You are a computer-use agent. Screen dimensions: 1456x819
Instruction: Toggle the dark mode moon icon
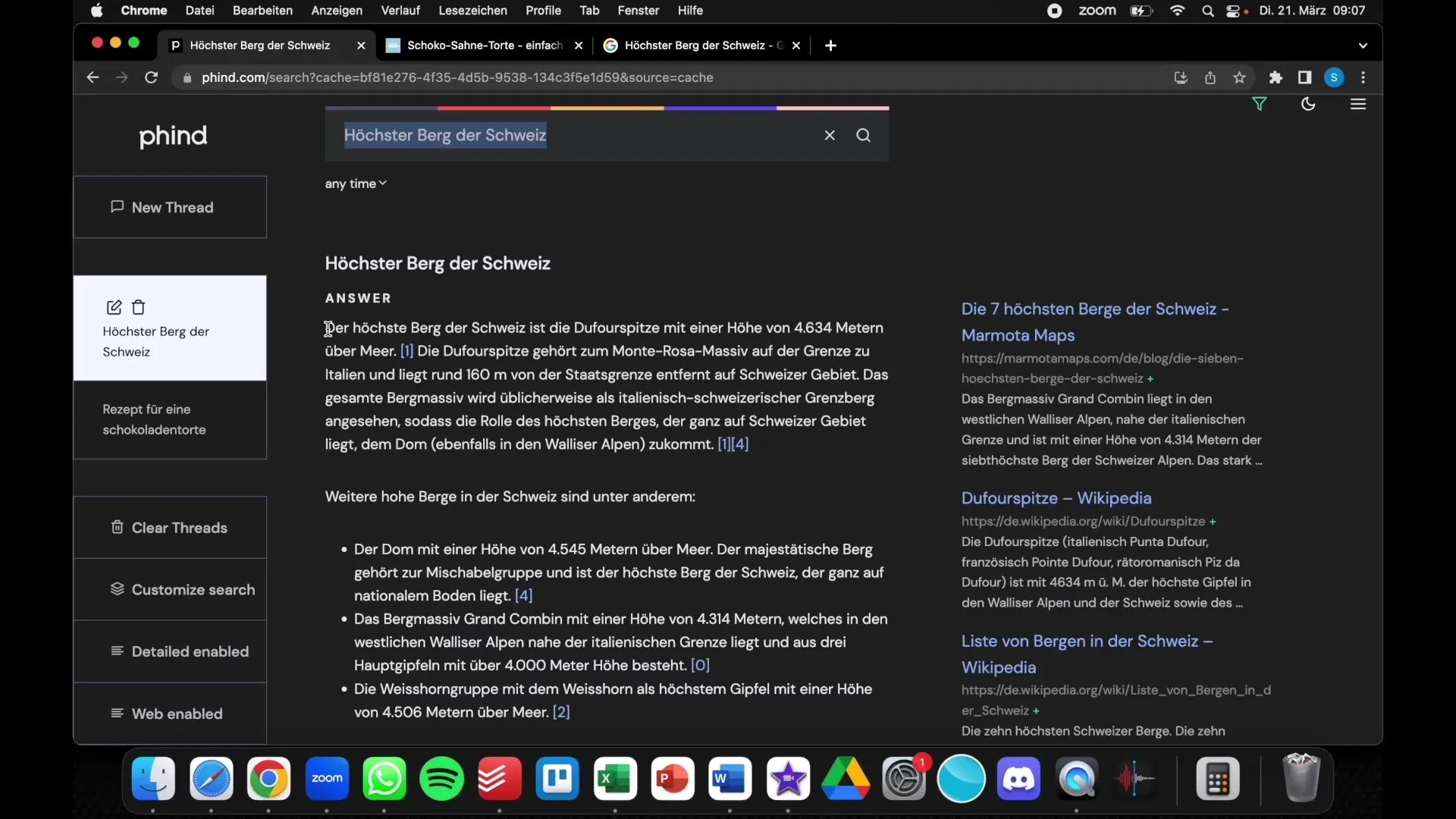1308,104
